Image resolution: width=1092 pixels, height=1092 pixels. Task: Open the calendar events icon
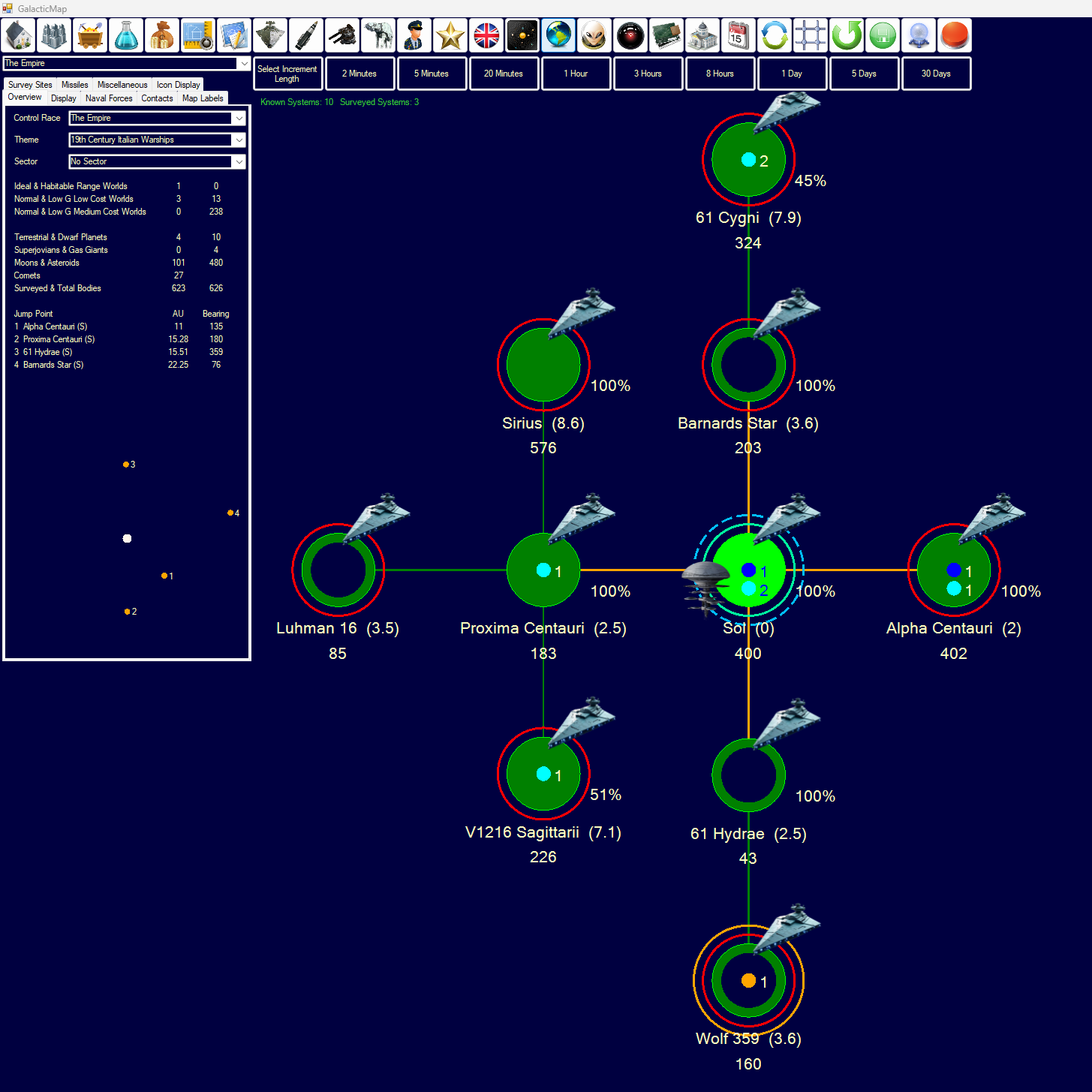(739, 35)
